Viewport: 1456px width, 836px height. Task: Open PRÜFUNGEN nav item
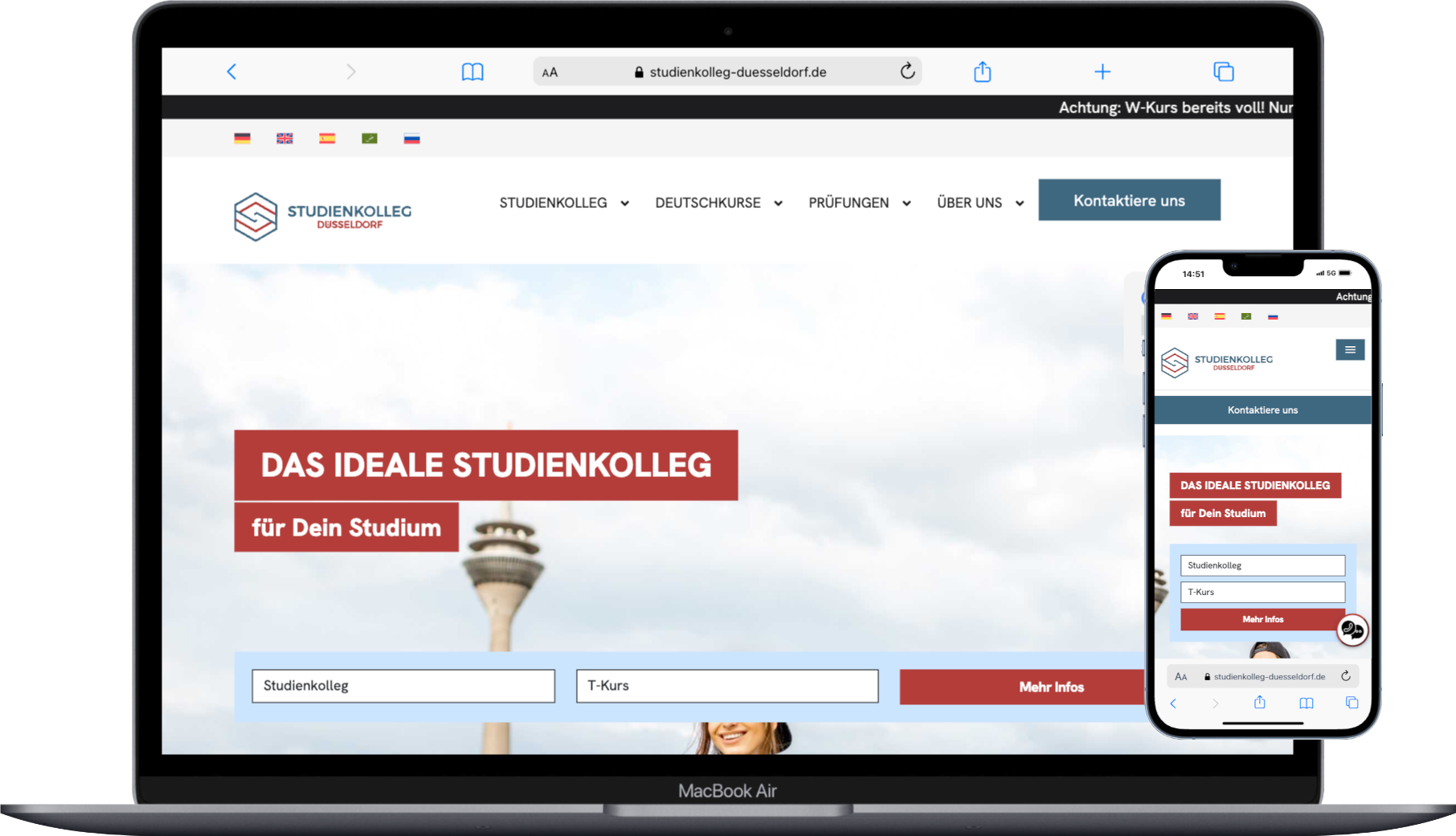(x=849, y=202)
